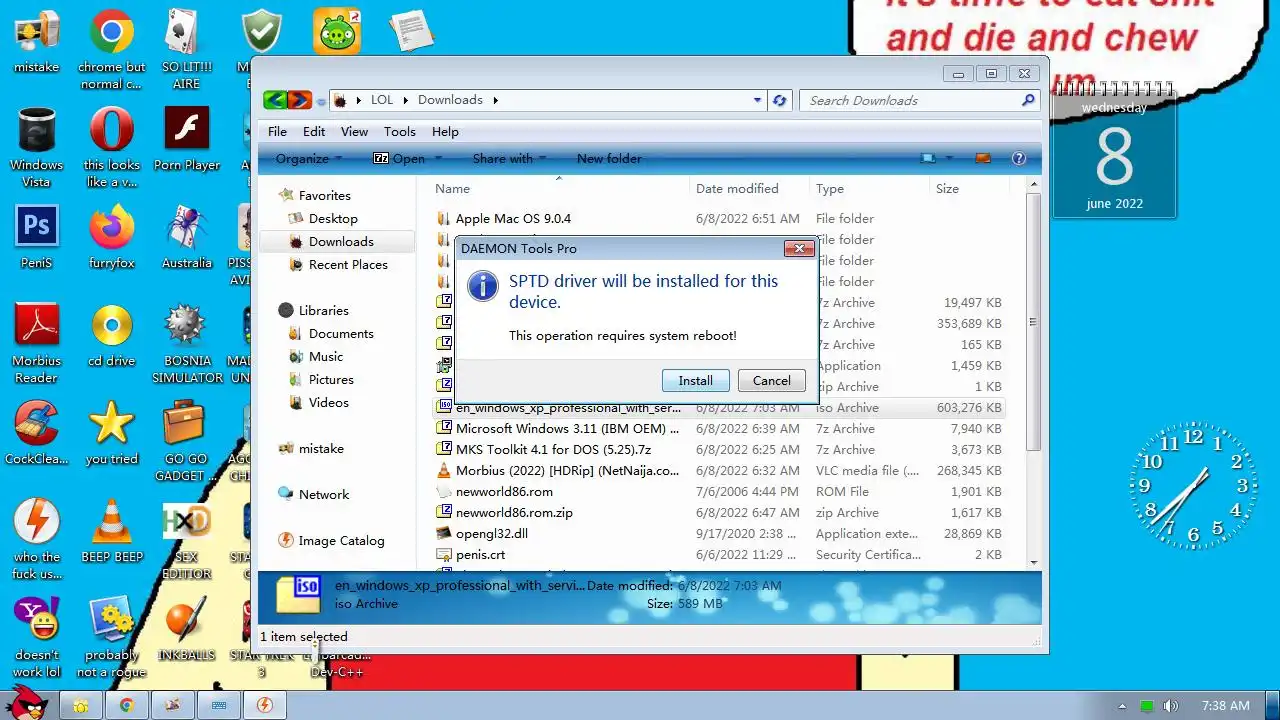Toggle the preview pane button
This screenshot has width=1280, height=720.
click(982, 158)
